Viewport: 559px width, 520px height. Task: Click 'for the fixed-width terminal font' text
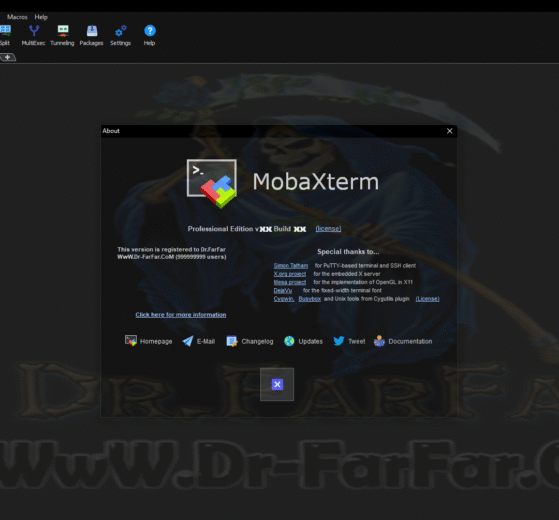click(342, 290)
